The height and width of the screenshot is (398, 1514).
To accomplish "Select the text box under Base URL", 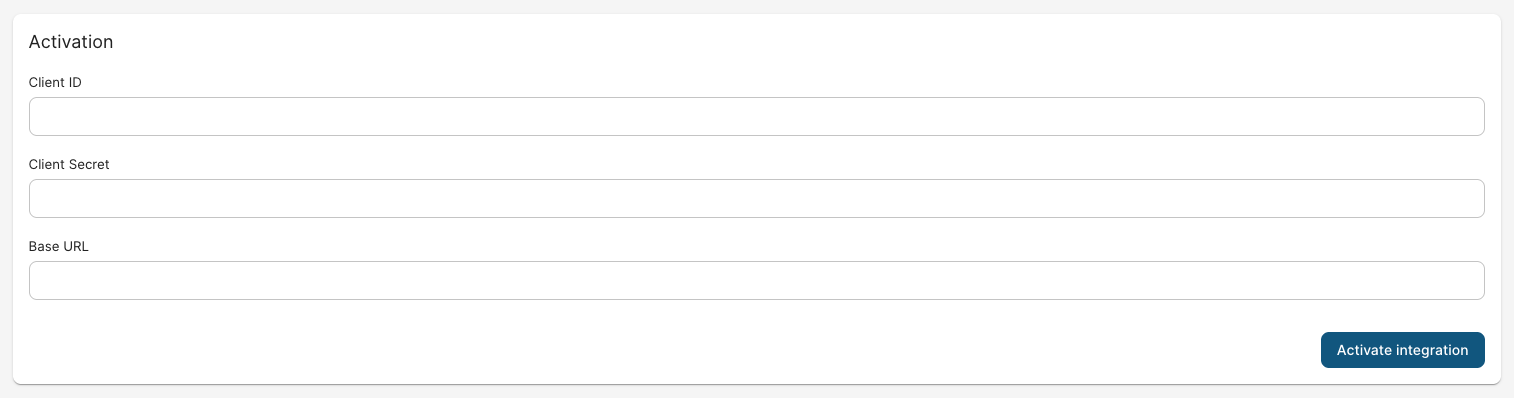I will pos(757,280).
